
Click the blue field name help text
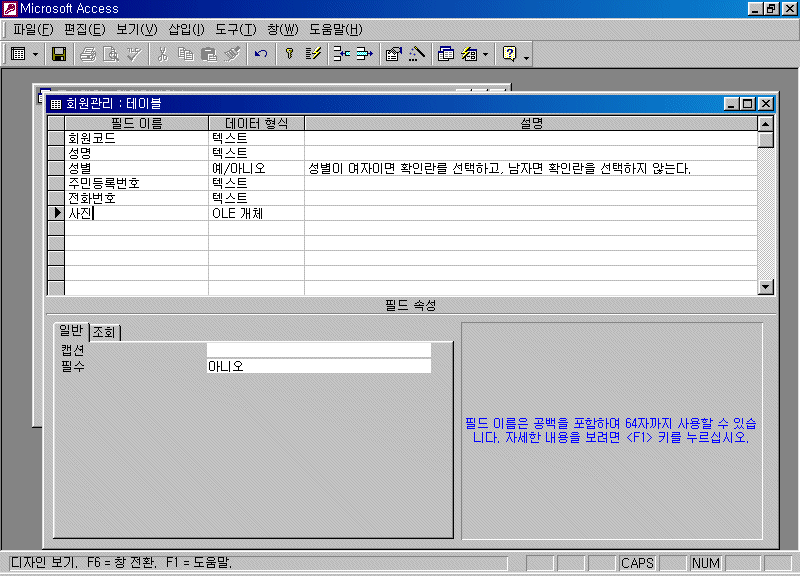611,431
